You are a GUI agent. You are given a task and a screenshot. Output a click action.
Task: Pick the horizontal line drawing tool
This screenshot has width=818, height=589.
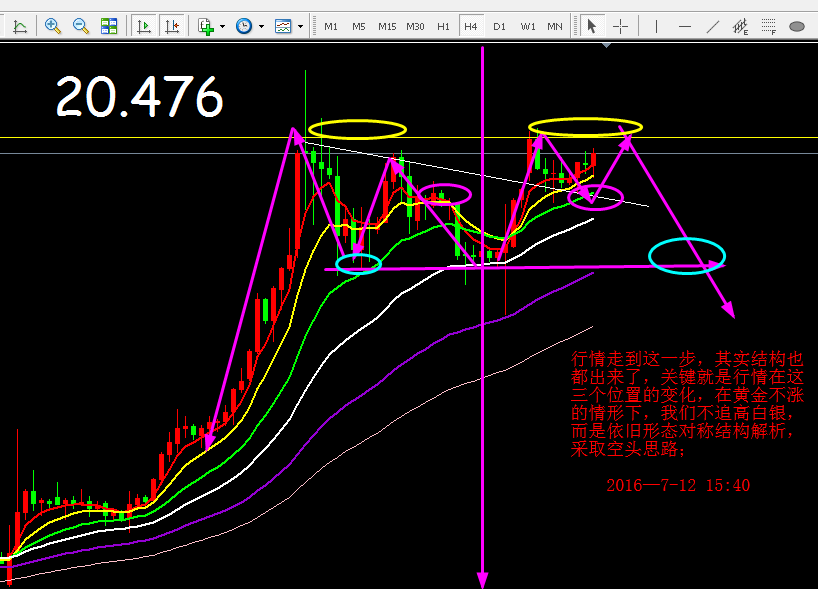coord(685,26)
